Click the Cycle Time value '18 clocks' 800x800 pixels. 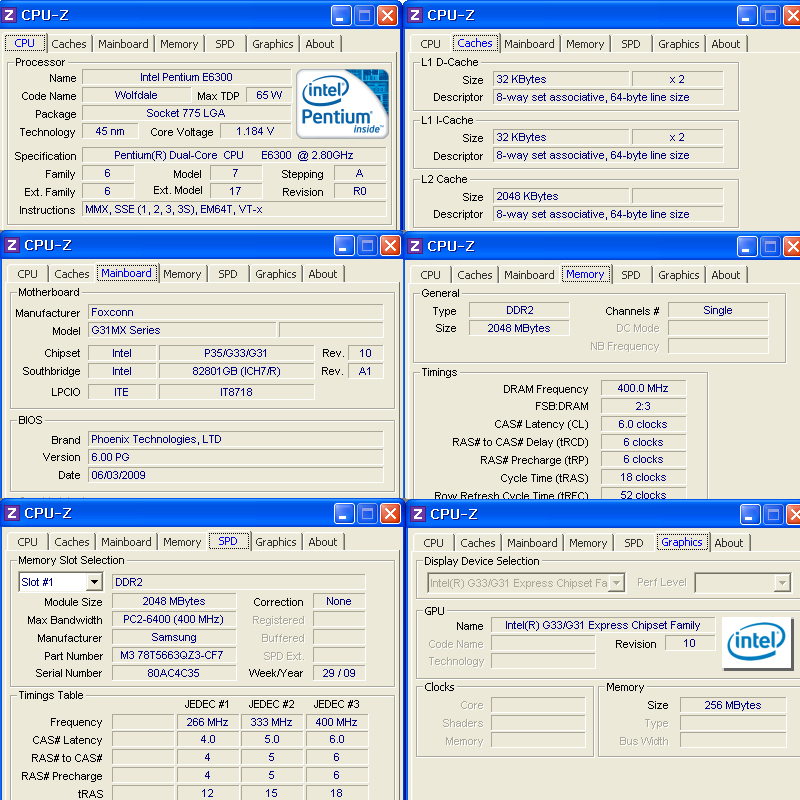click(643, 477)
